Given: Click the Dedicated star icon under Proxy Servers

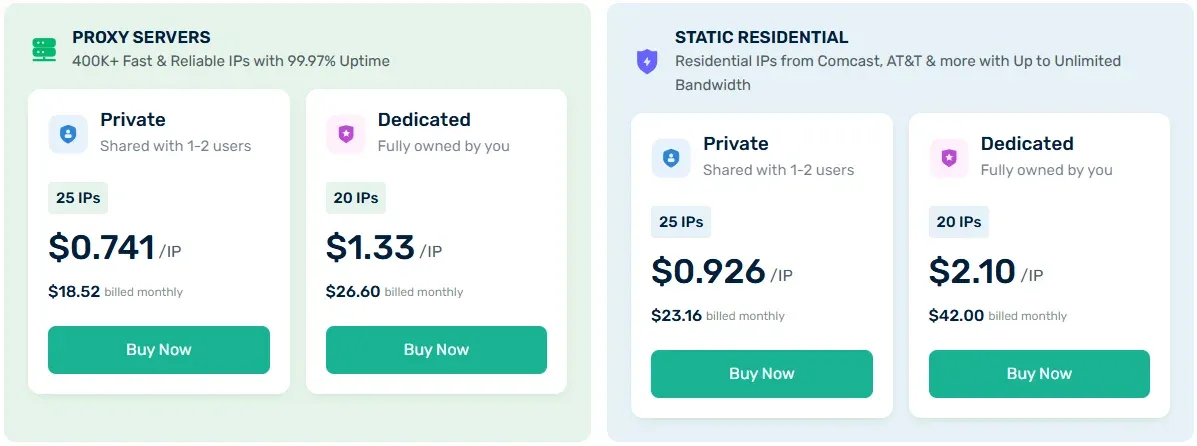Looking at the screenshot, I should click(346, 134).
